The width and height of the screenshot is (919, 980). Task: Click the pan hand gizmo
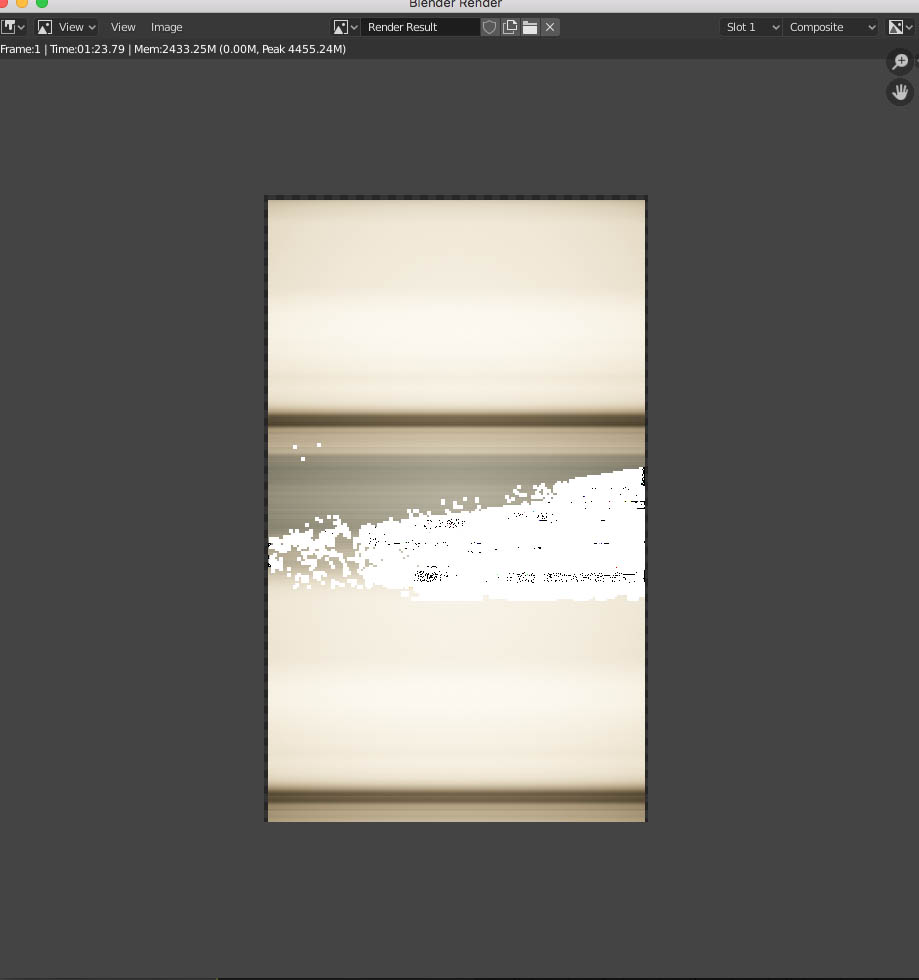tap(900, 93)
